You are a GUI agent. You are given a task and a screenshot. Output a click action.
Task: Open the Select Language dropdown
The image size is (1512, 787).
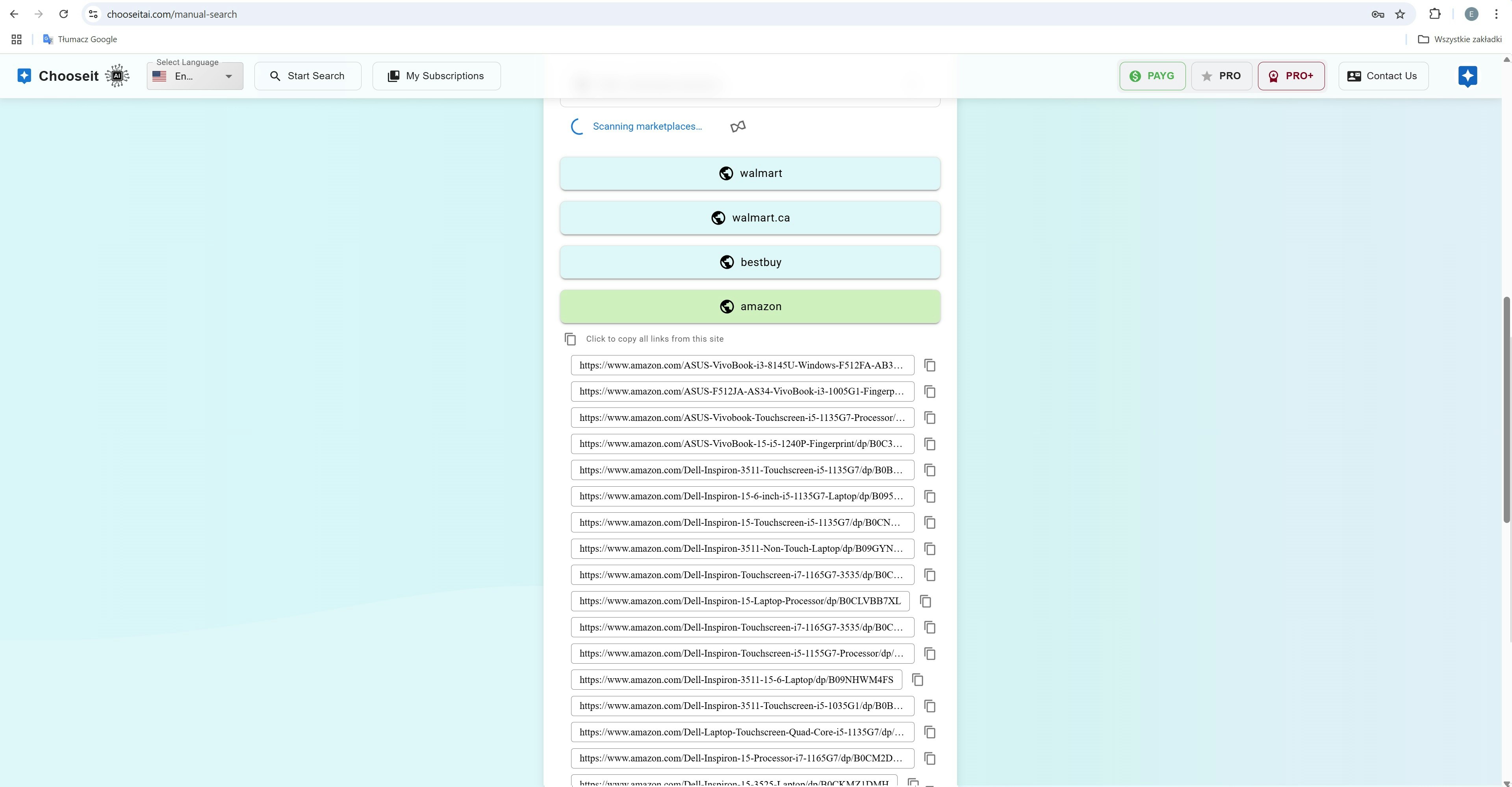(195, 76)
